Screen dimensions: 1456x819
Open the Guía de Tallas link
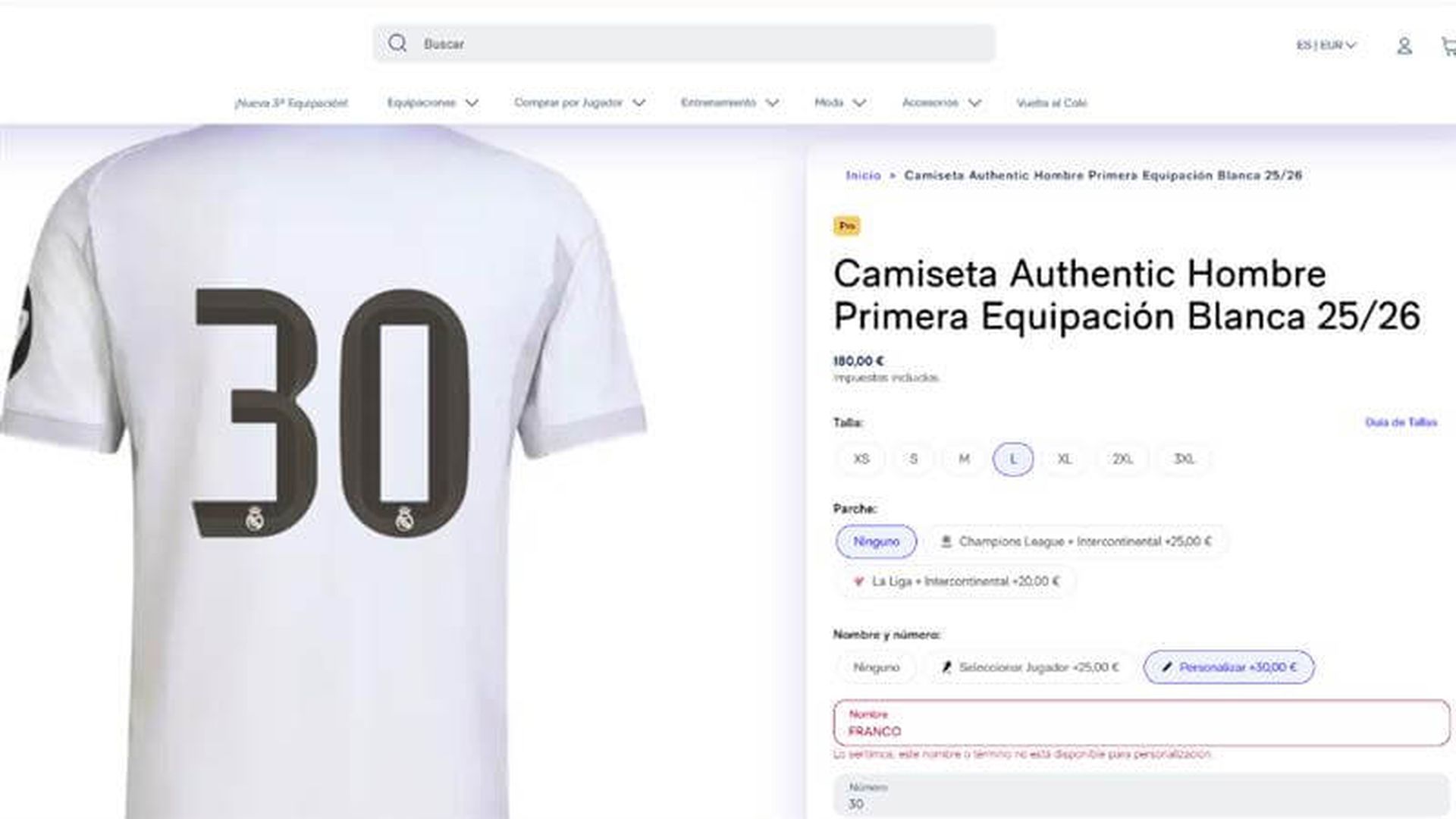[1401, 422]
